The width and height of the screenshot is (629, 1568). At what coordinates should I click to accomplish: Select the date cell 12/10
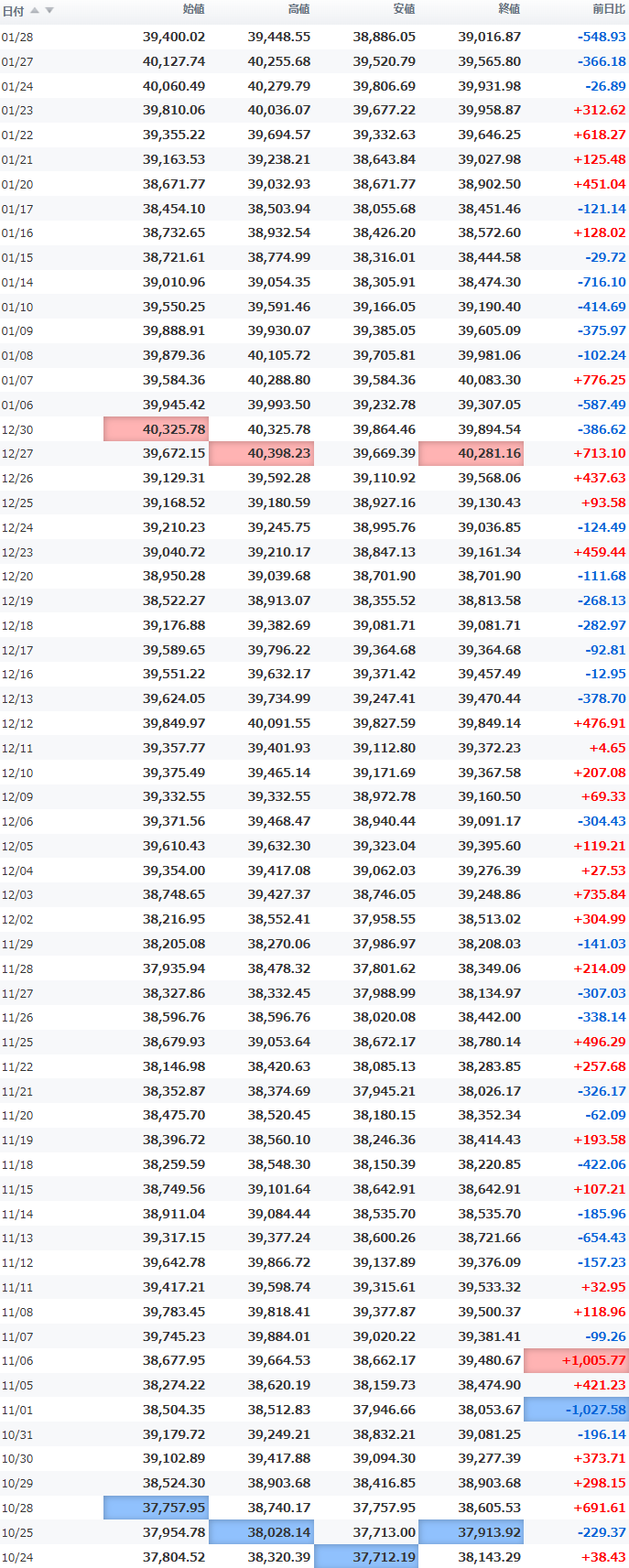pos(17,773)
